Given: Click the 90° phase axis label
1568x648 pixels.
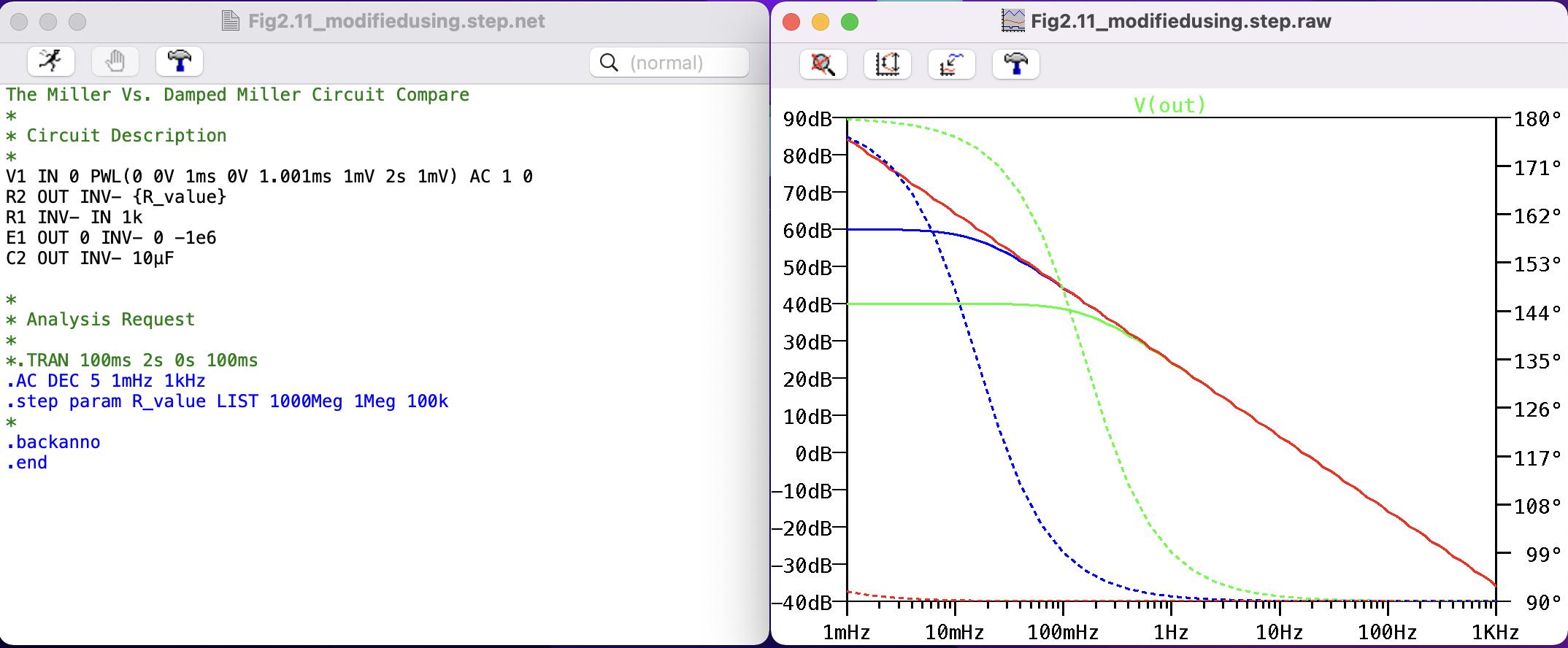Looking at the screenshot, I should (x=1543, y=603).
